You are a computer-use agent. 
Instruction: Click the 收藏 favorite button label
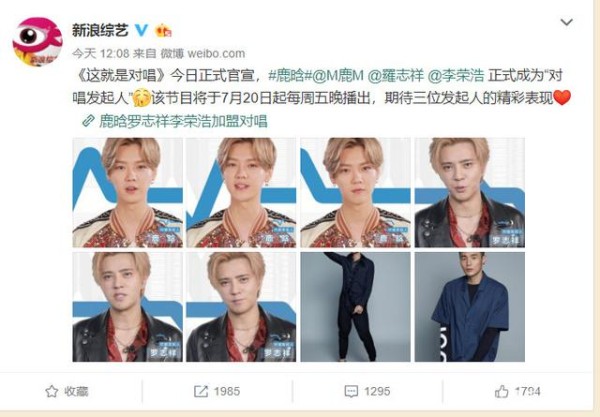coord(76,391)
